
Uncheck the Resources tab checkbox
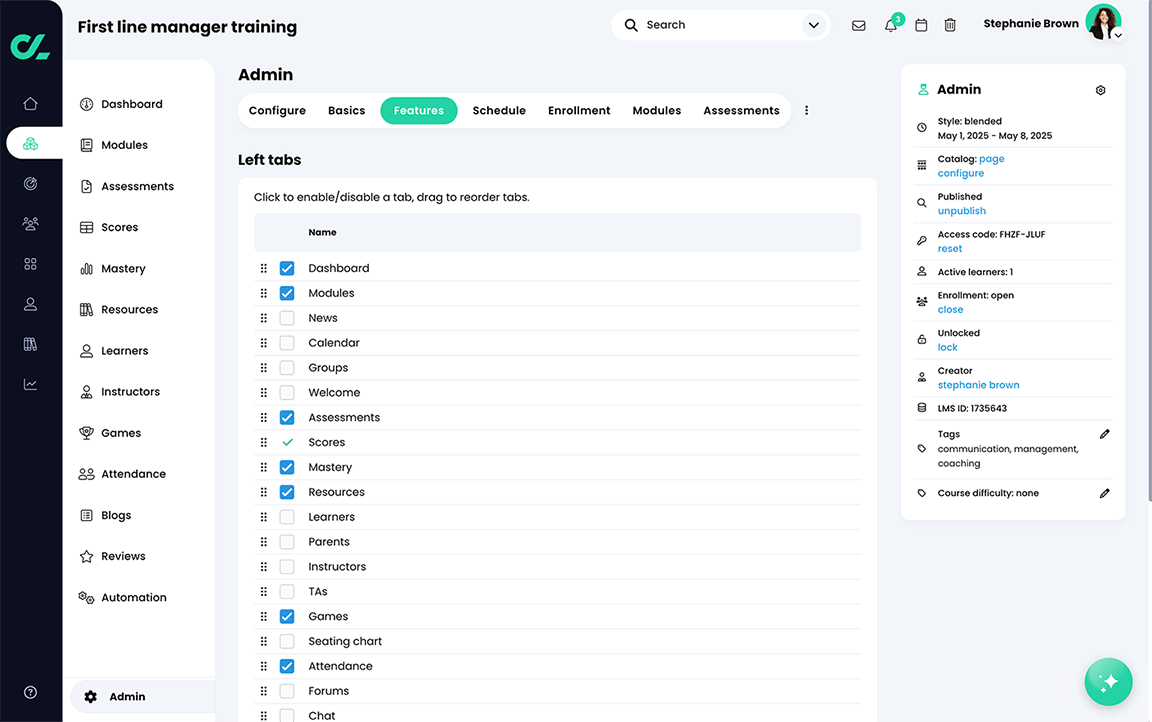tap(287, 492)
